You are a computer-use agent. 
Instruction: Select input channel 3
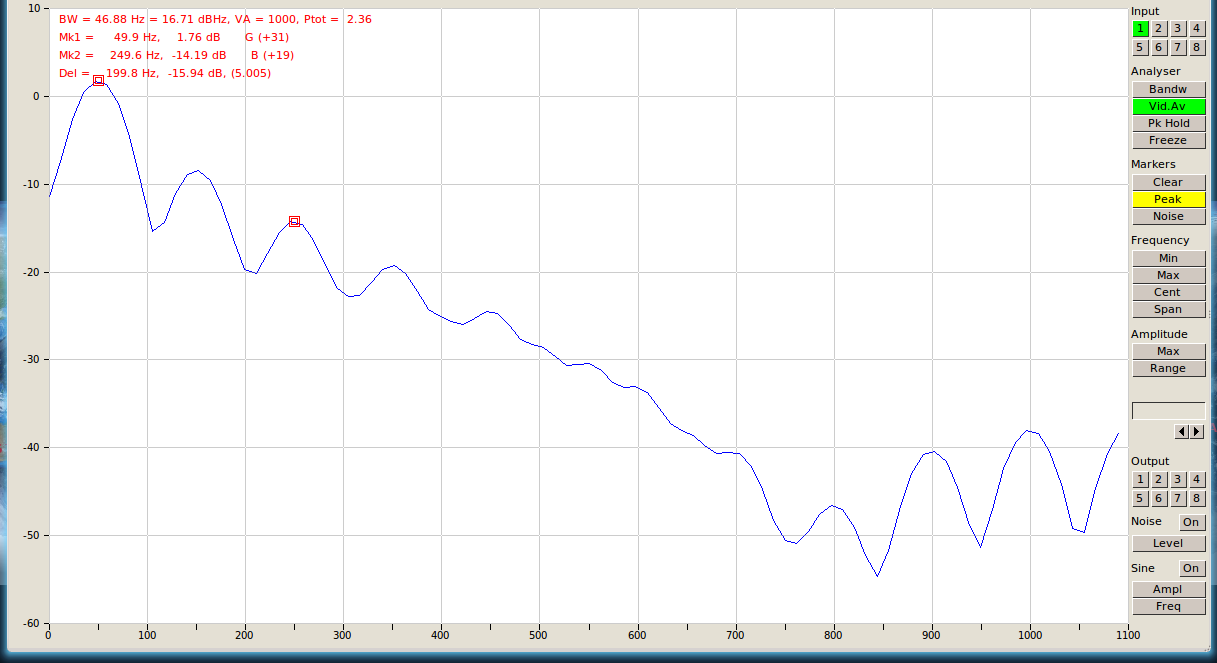[1178, 29]
